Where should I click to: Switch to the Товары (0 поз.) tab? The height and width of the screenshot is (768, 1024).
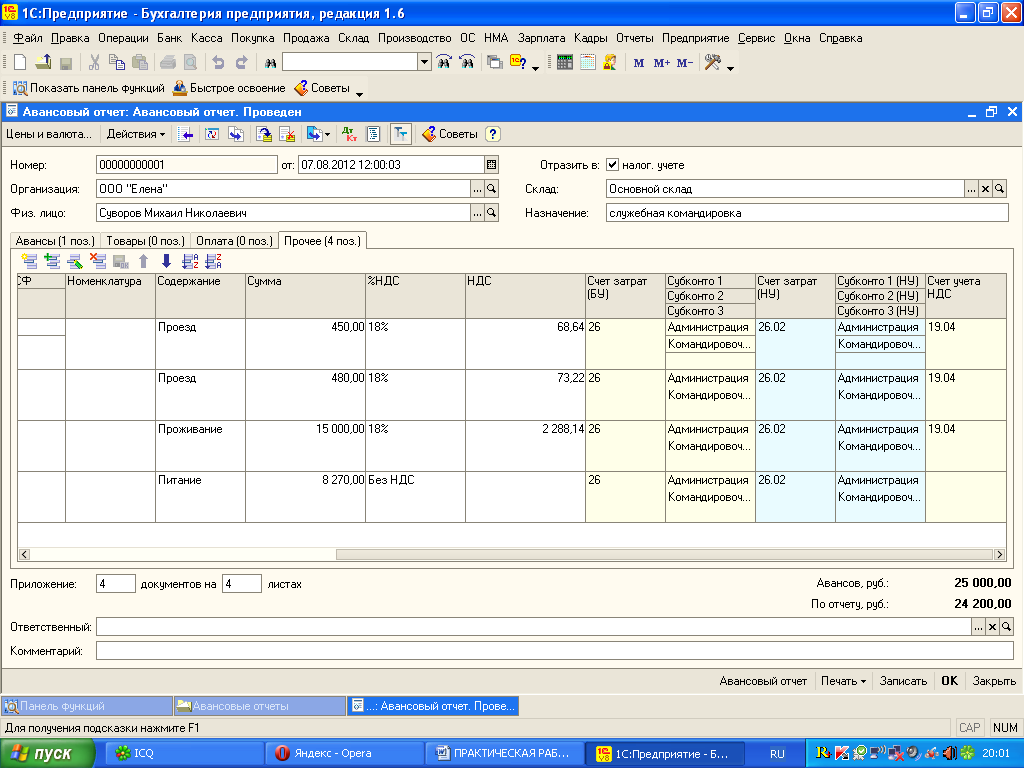pyautogui.click(x=146, y=241)
